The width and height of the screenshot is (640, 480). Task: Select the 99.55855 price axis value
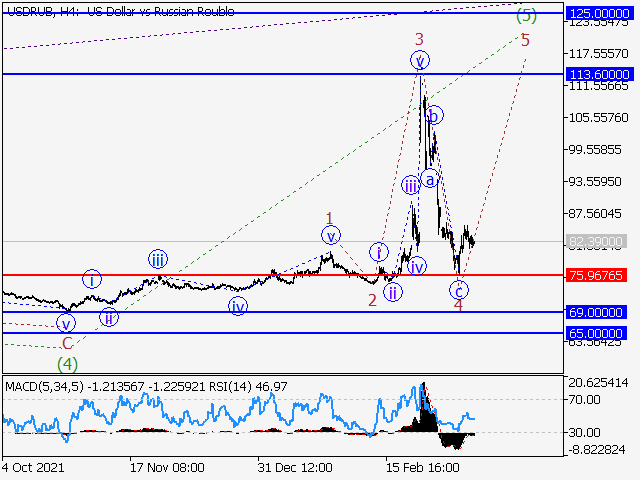tap(595, 149)
